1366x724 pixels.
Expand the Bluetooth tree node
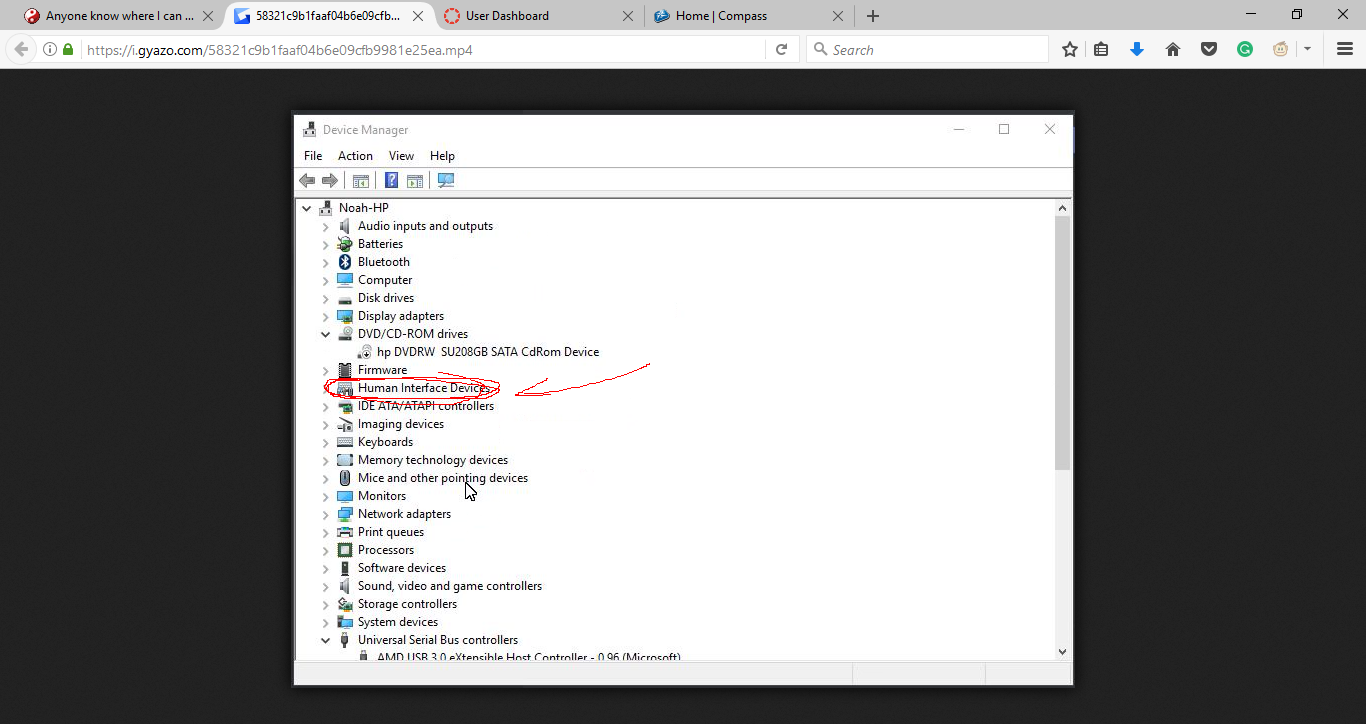[326, 262]
